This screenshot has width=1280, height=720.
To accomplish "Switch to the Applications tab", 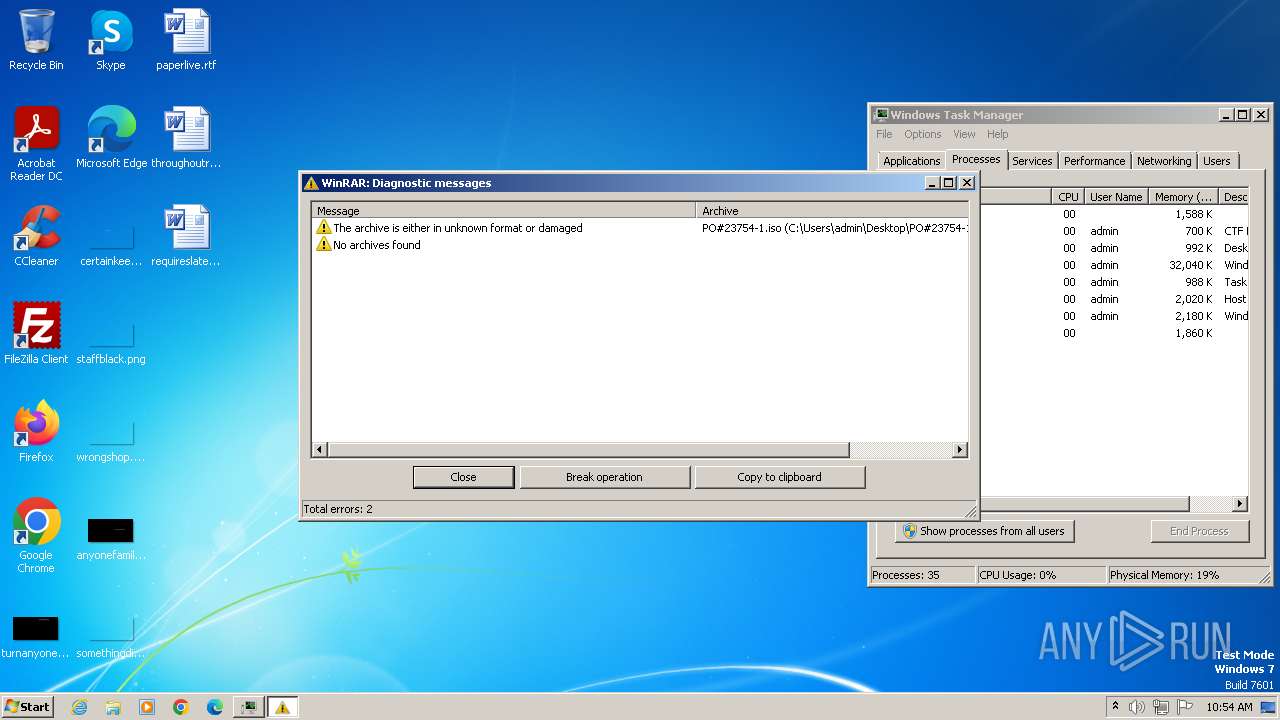I will (x=911, y=161).
